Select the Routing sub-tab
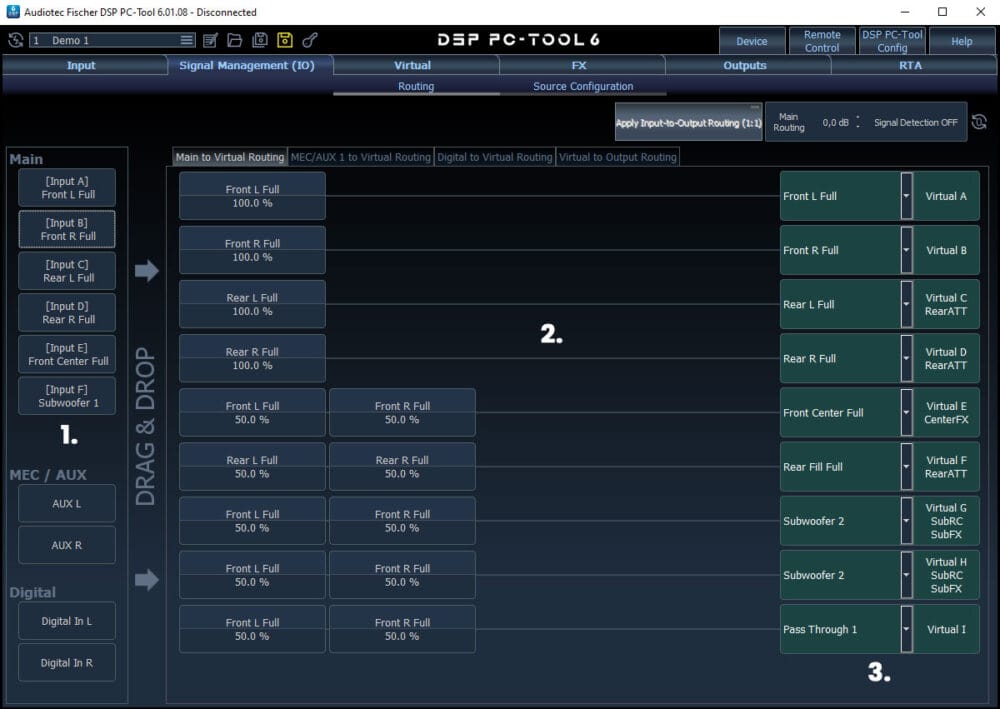 click(416, 86)
